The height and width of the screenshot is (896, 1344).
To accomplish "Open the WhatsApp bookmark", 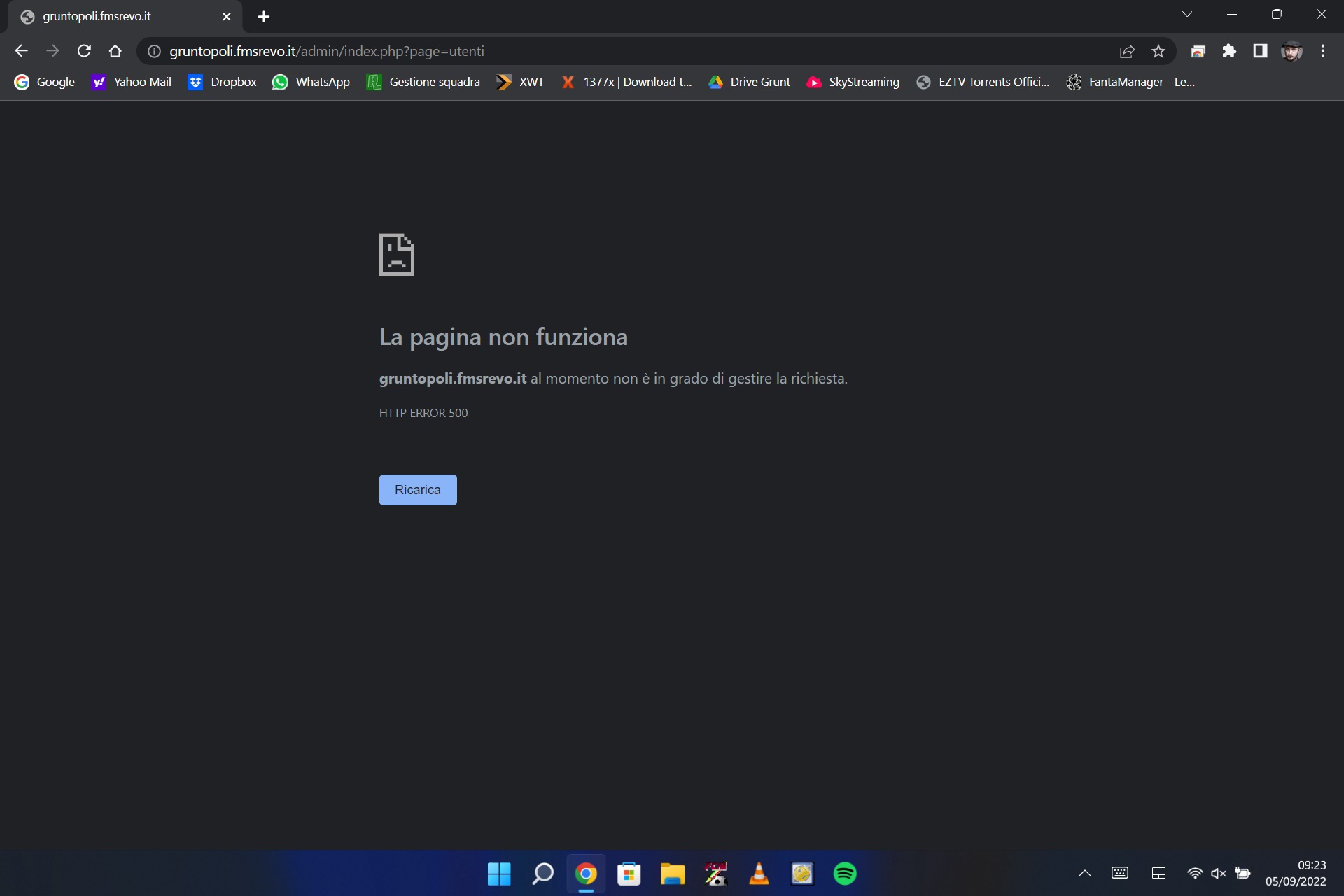I will tap(311, 82).
